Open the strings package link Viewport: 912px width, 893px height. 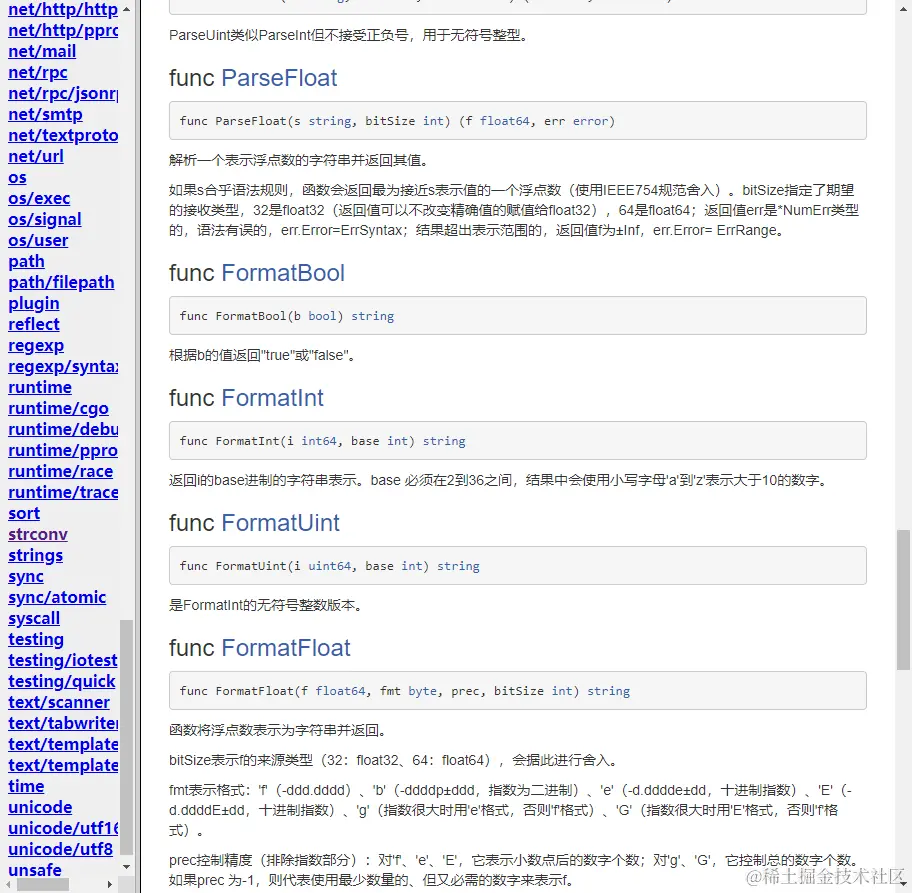tap(35, 556)
